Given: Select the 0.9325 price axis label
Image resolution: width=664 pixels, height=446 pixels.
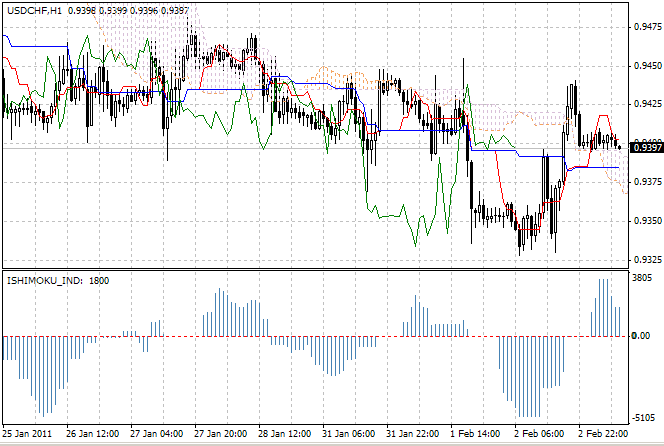Looking at the screenshot, I should [647, 259].
